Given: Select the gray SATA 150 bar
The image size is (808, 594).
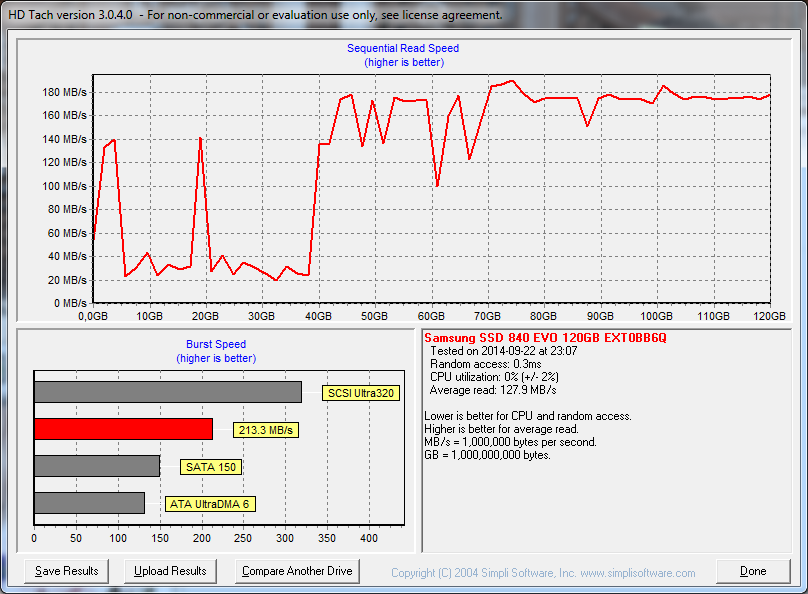Looking at the screenshot, I should [97, 466].
